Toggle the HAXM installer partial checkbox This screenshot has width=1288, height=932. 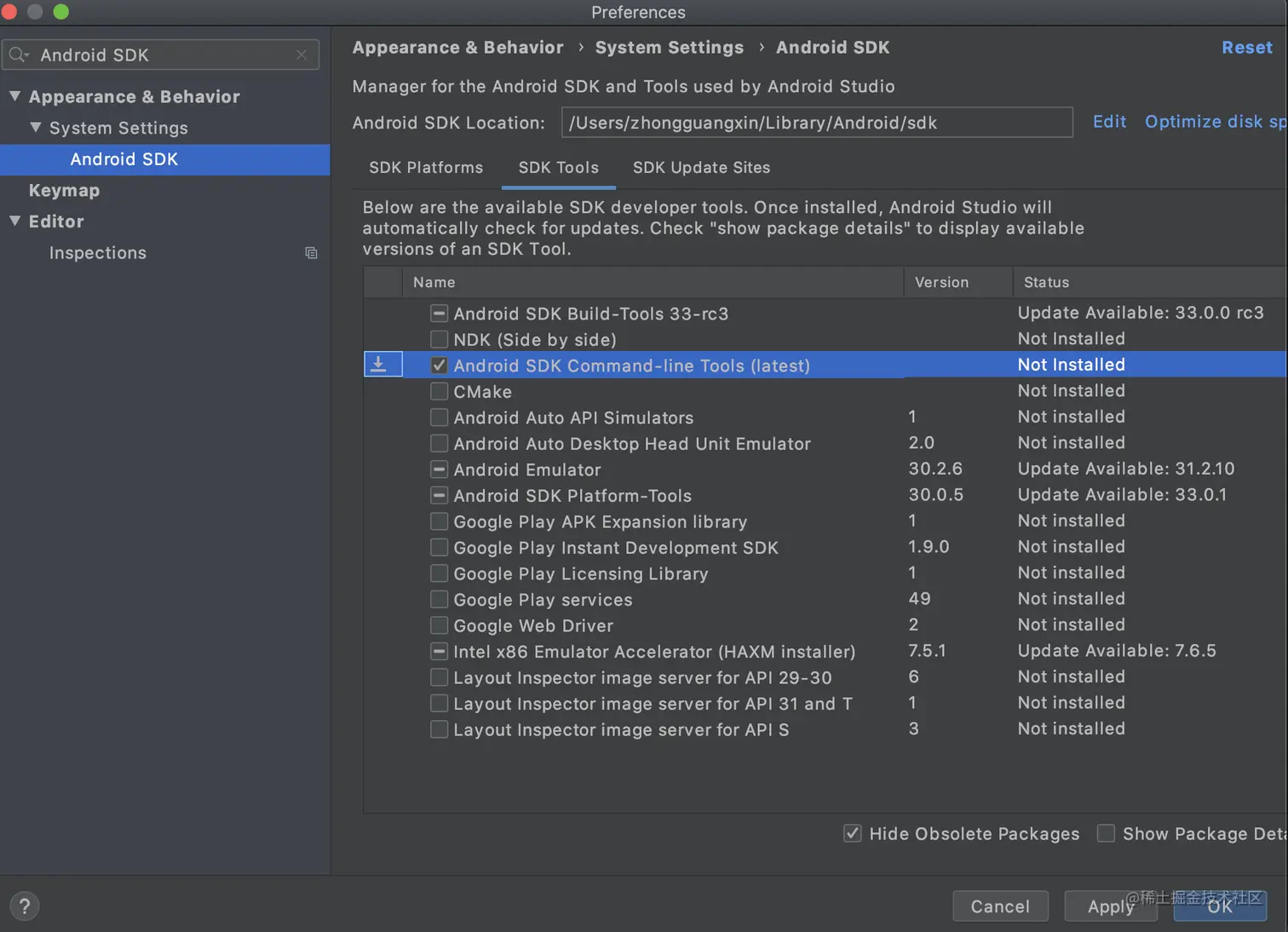point(439,652)
